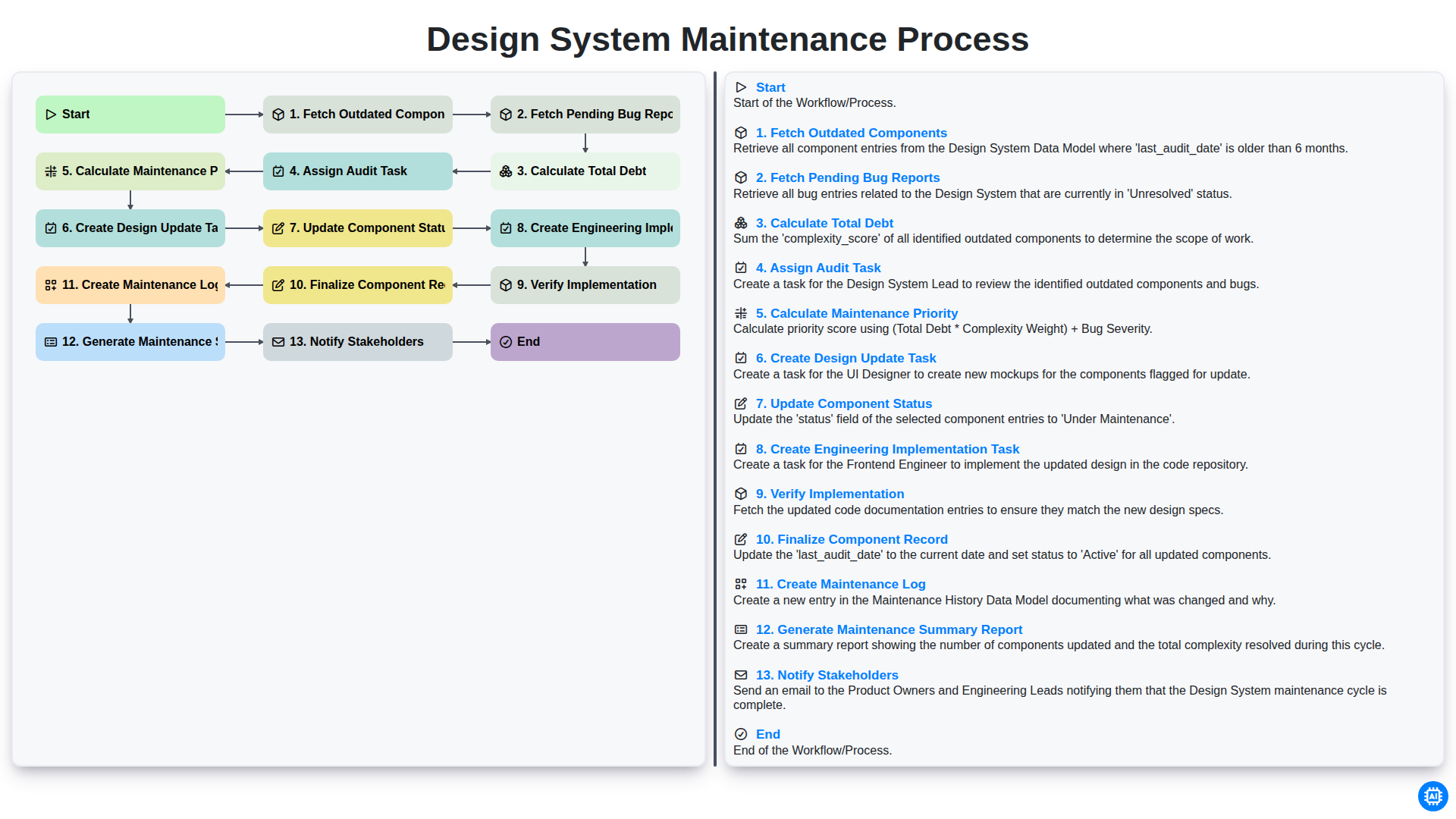Click mail icon on Notify Stakeholders node

tap(278, 342)
